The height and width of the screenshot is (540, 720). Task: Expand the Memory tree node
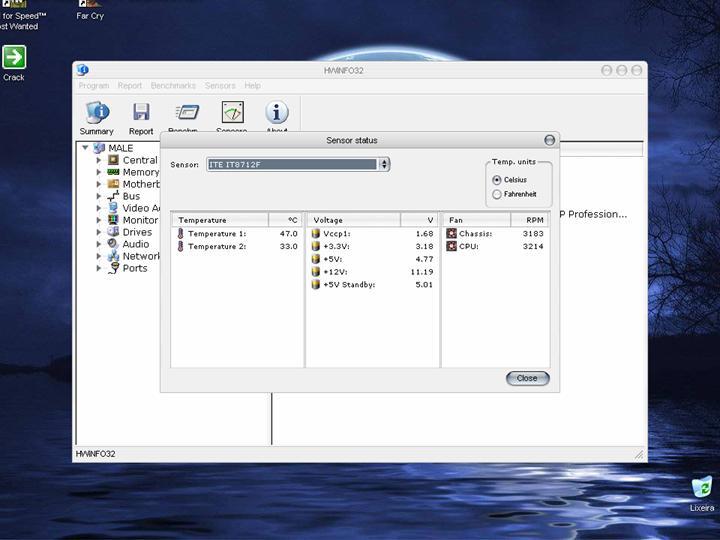[x=99, y=172]
